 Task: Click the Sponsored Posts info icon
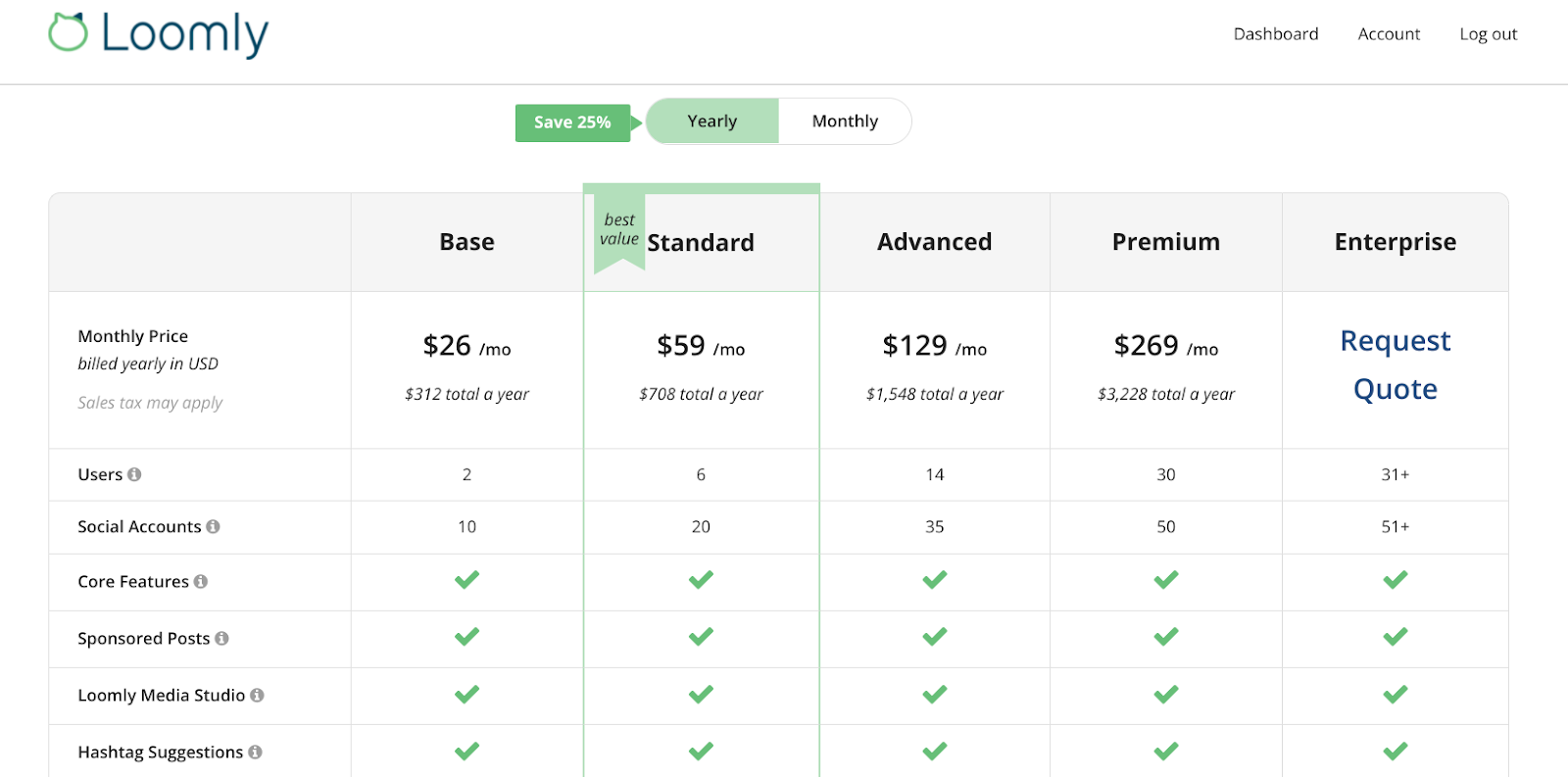click(x=221, y=638)
